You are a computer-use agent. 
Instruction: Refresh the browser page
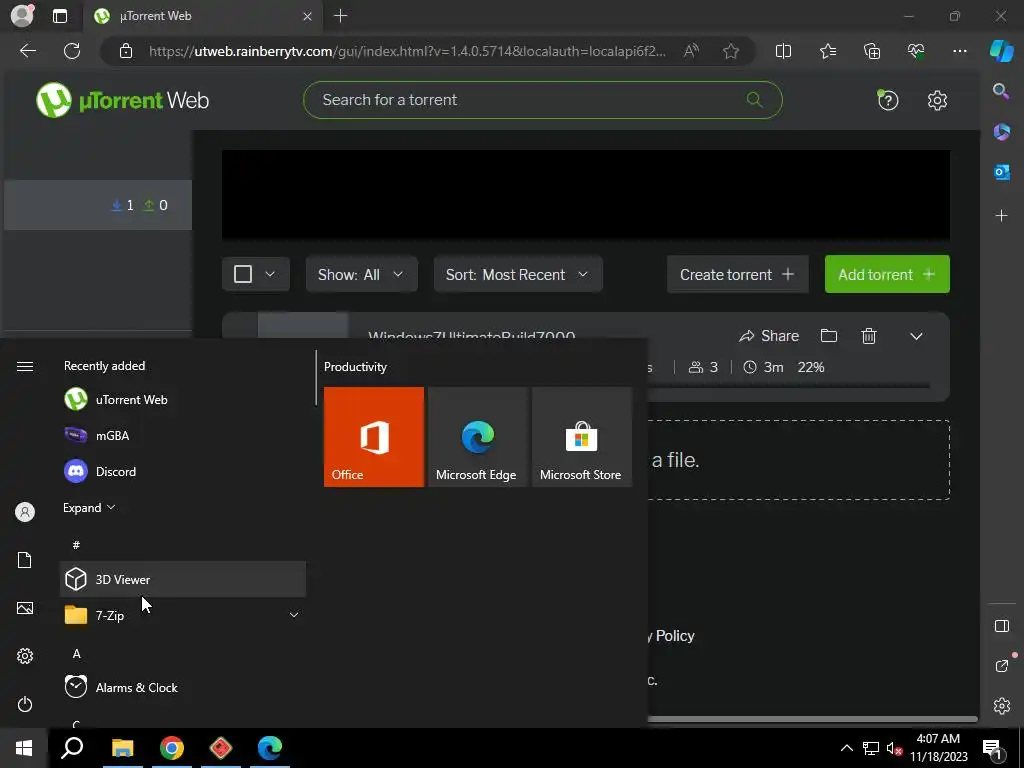point(72,51)
